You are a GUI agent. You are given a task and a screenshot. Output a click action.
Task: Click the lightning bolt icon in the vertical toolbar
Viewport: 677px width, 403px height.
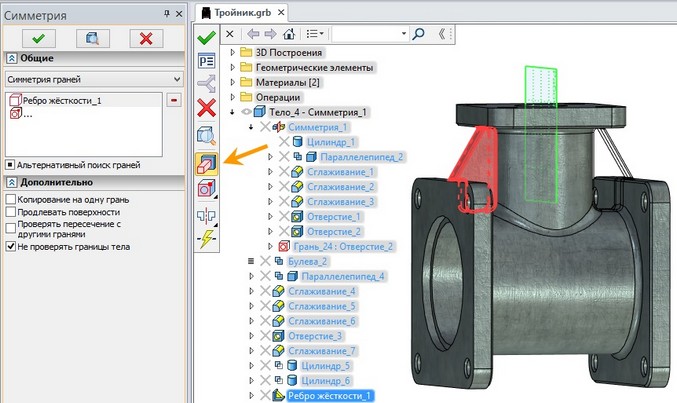[207, 238]
